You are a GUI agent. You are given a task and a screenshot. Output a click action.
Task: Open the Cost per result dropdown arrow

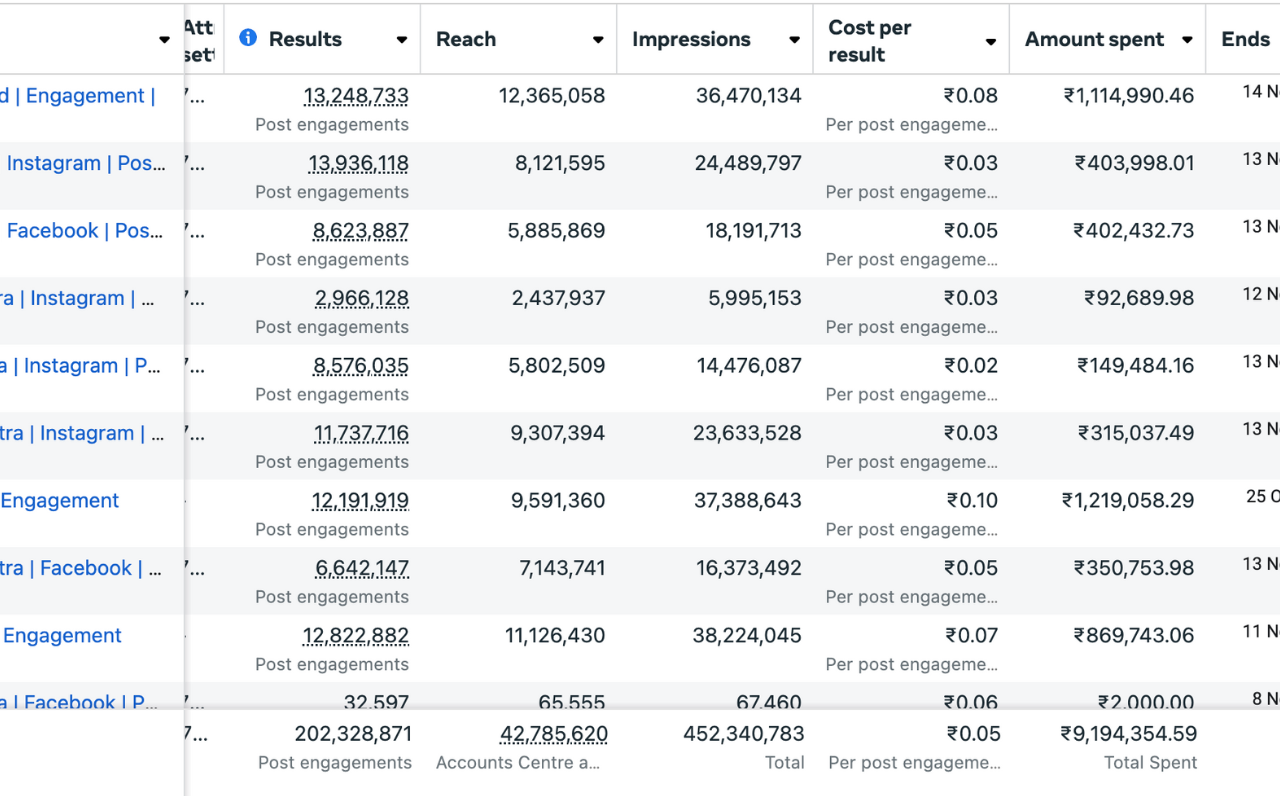(990, 42)
